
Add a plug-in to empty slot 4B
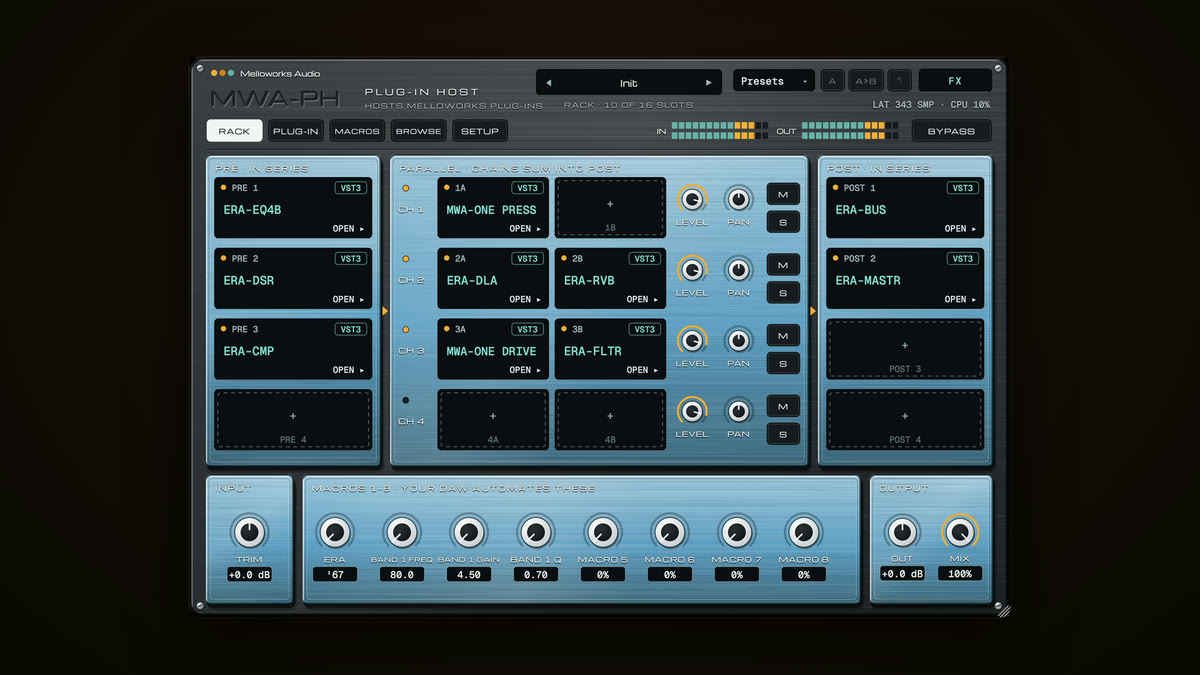[x=610, y=420]
